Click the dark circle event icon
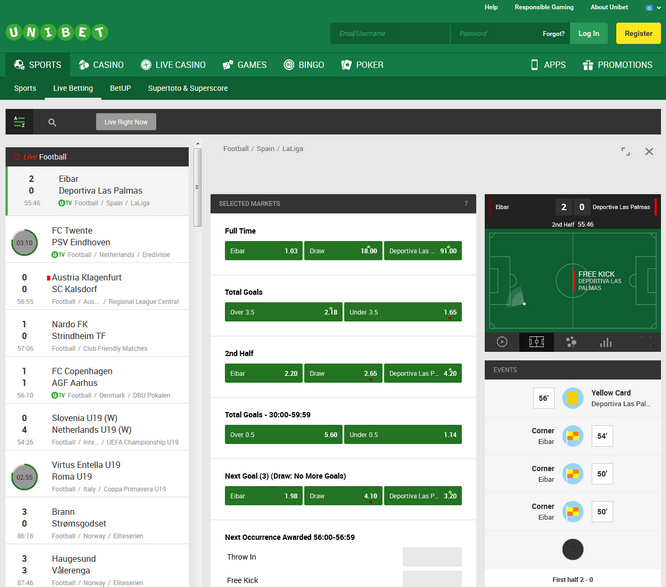666x587 pixels. [x=573, y=549]
